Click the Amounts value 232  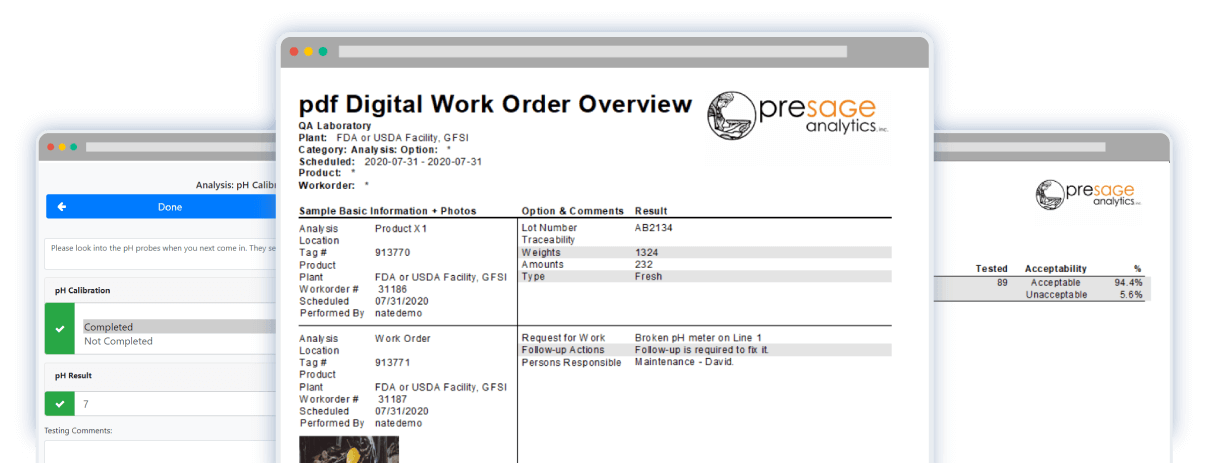point(644,265)
